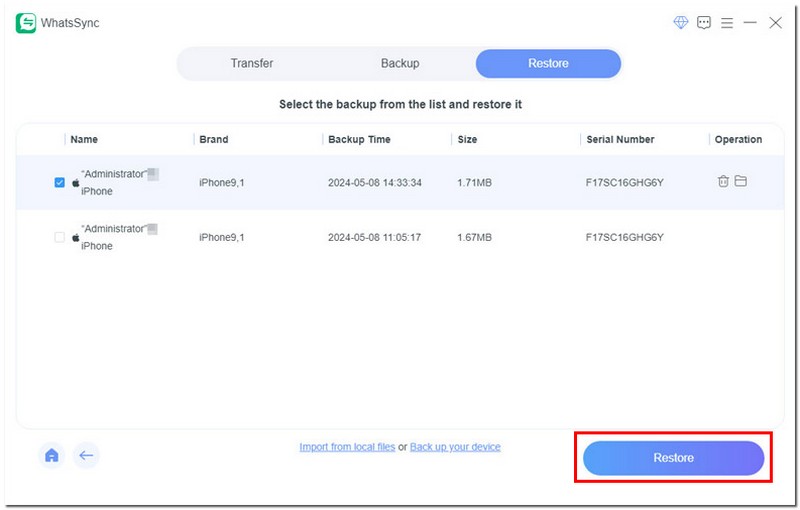The image size is (800, 510).
Task: Open the premium diamond icon
Action: [x=681, y=22]
